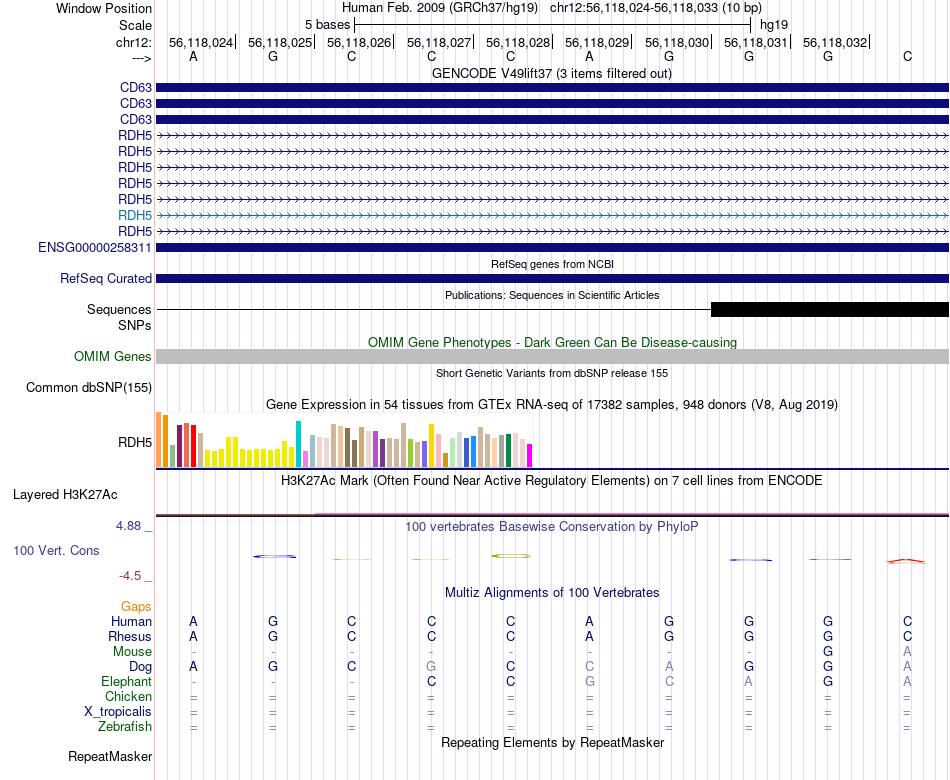Click the Window Position label
The height and width of the screenshot is (780, 950).
point(104,8)
